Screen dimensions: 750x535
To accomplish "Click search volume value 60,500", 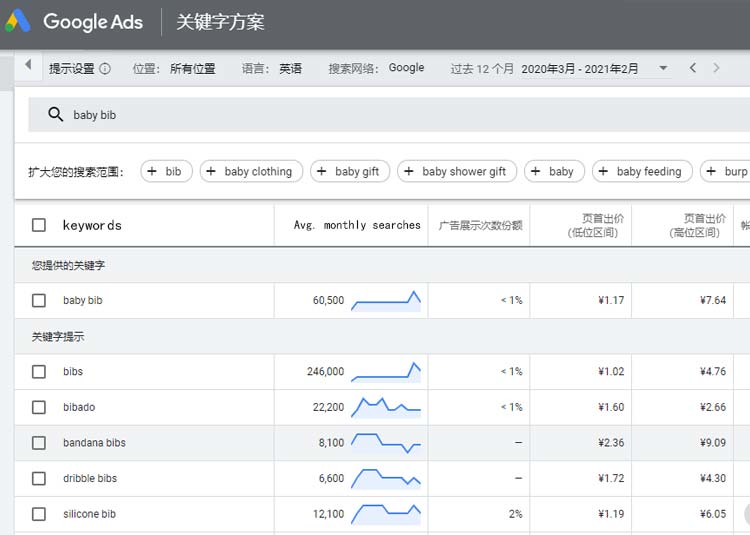I will (x=328, y=301).
